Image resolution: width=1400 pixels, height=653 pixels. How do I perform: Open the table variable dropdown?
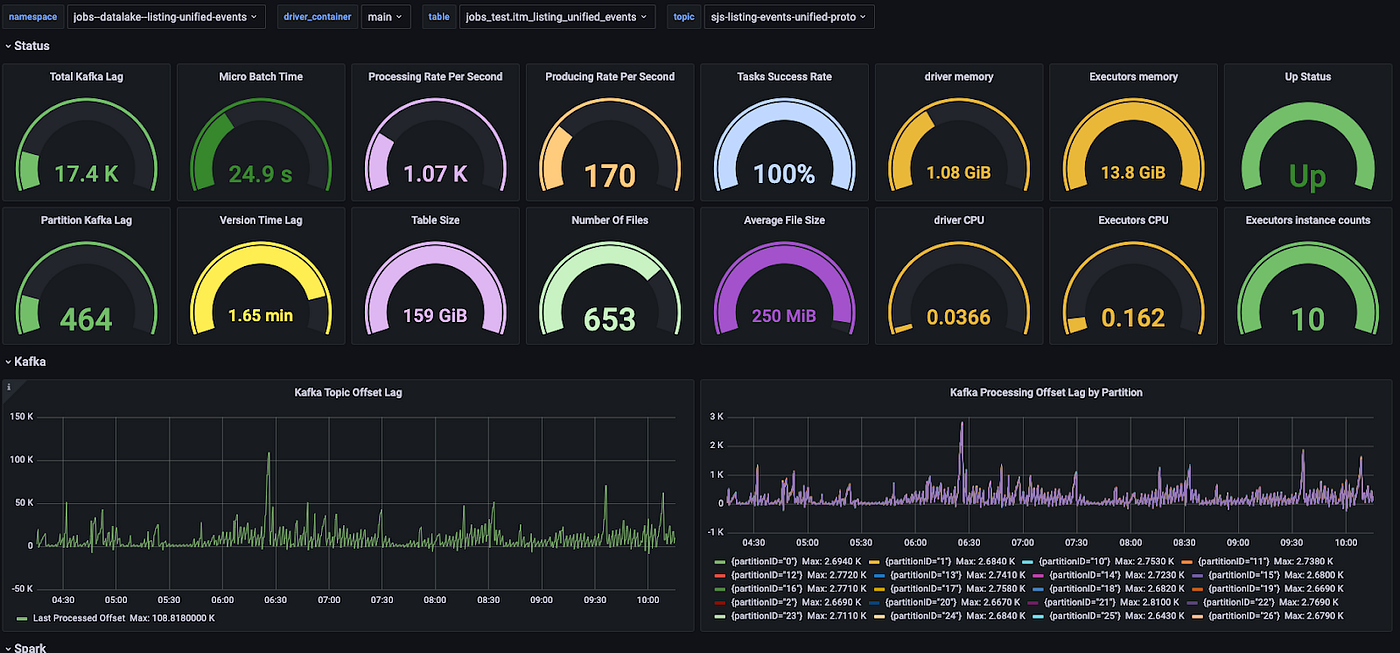(557, 17)
